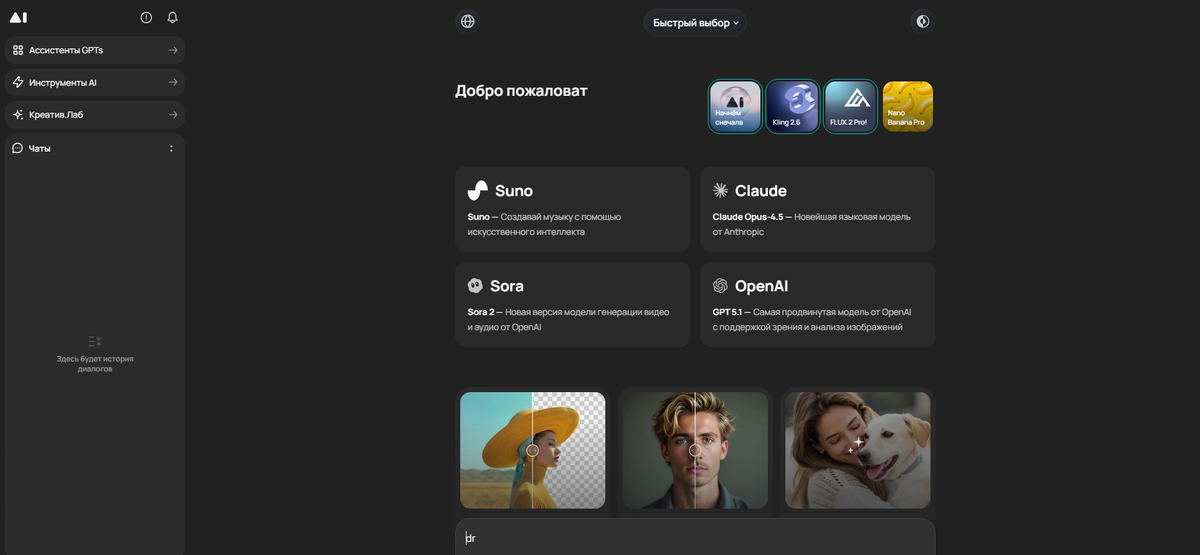This screenshot has height=555, width=1200.
Task: Open the Claude Opus-4.5 card
Action: click(x=817, y=209)
